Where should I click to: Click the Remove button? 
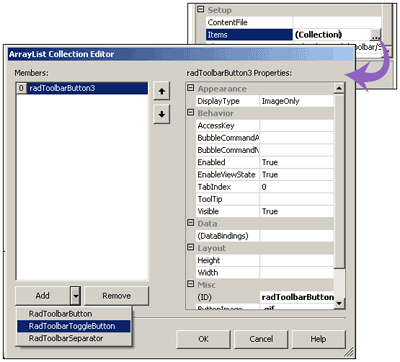click(x=116, y=296)
